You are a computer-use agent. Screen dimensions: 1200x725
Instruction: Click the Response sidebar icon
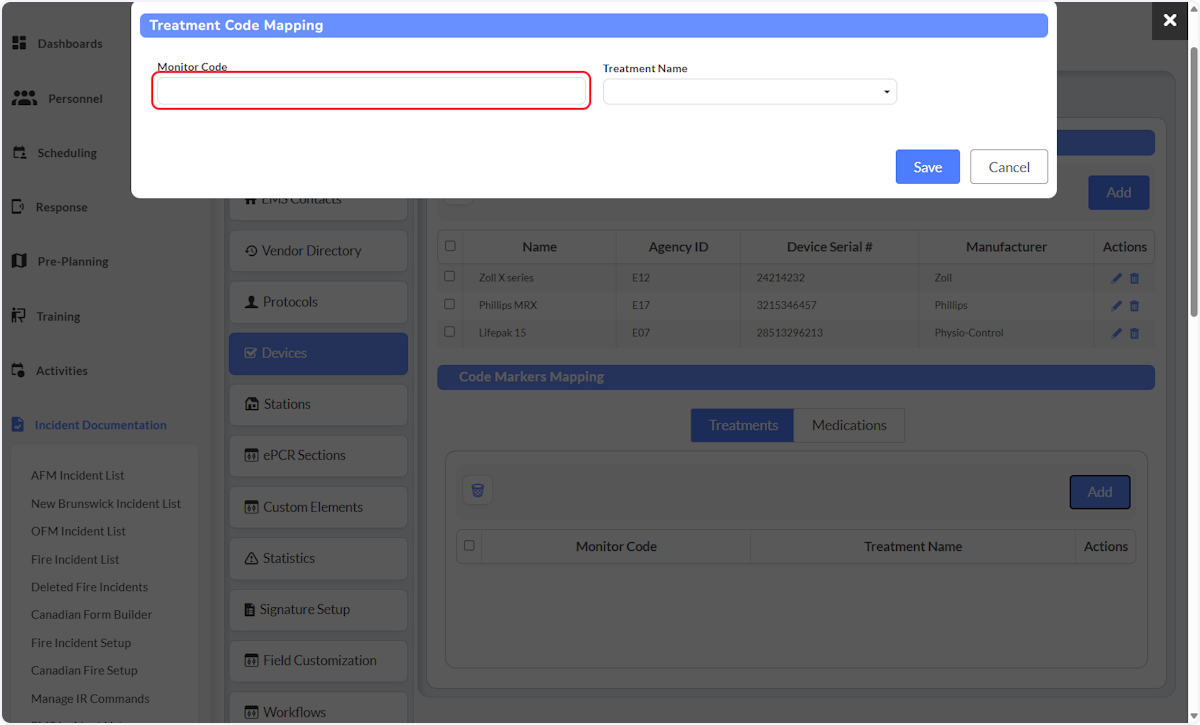18,207
